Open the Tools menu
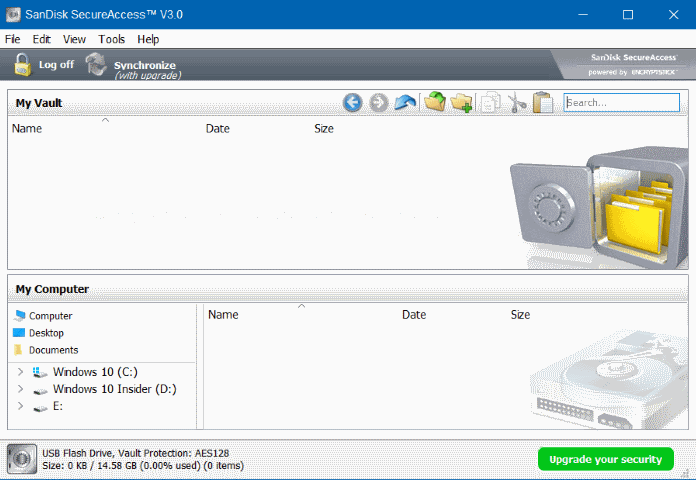This screenshot has height=481, width=696. [111, 39]
